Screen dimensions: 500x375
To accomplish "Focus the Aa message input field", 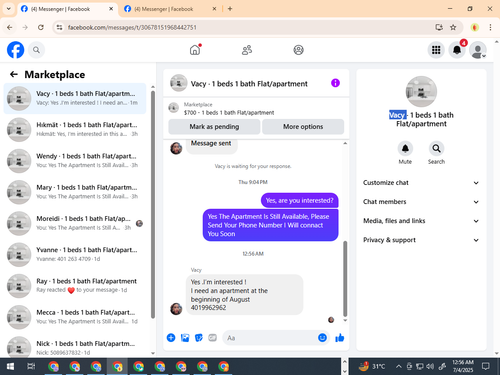I will 270,338.
